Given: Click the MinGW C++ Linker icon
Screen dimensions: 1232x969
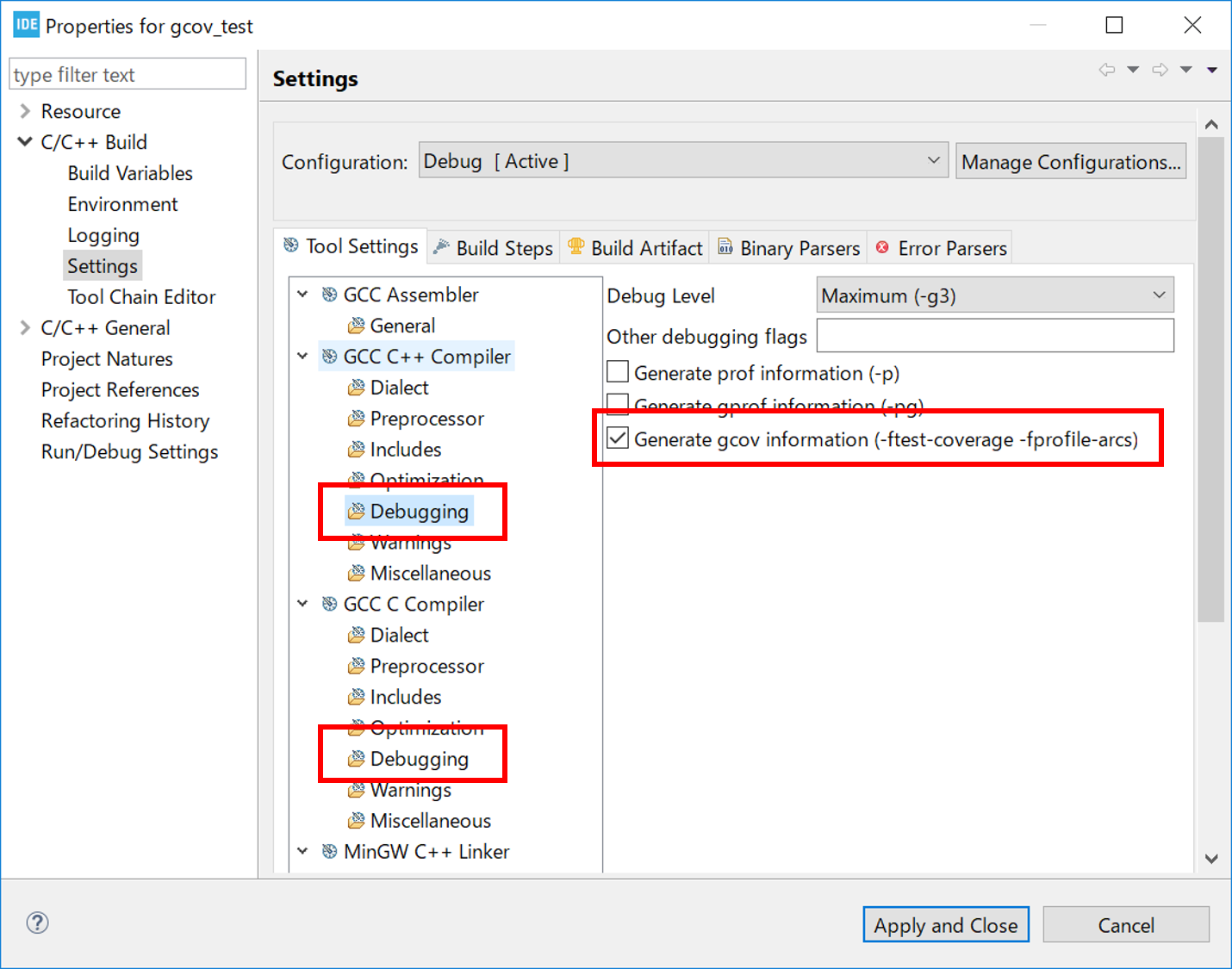Looking at the screenshot, I should point(329,851).
